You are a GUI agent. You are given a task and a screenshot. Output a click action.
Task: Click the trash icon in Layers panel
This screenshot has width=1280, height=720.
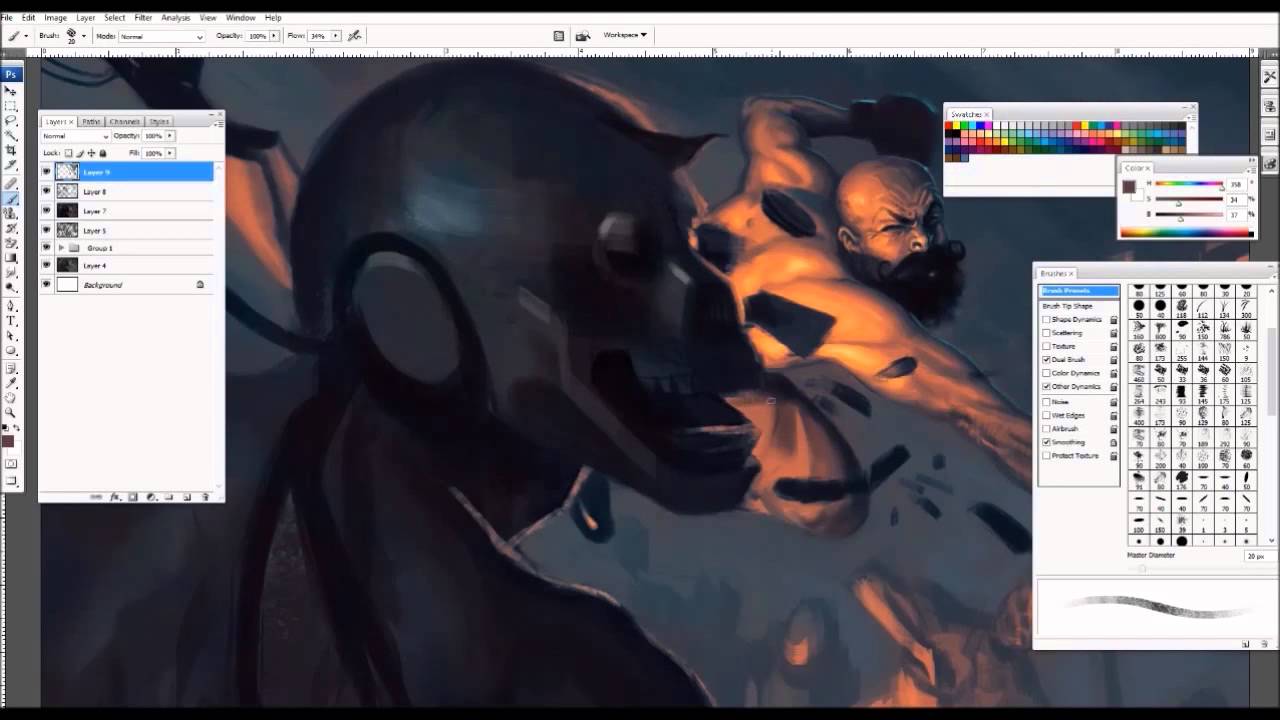click(205, 497)
